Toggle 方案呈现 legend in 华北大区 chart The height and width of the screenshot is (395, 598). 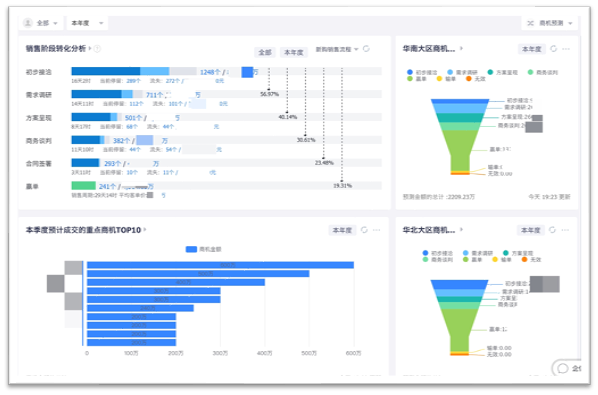click(x=518, y=253)
